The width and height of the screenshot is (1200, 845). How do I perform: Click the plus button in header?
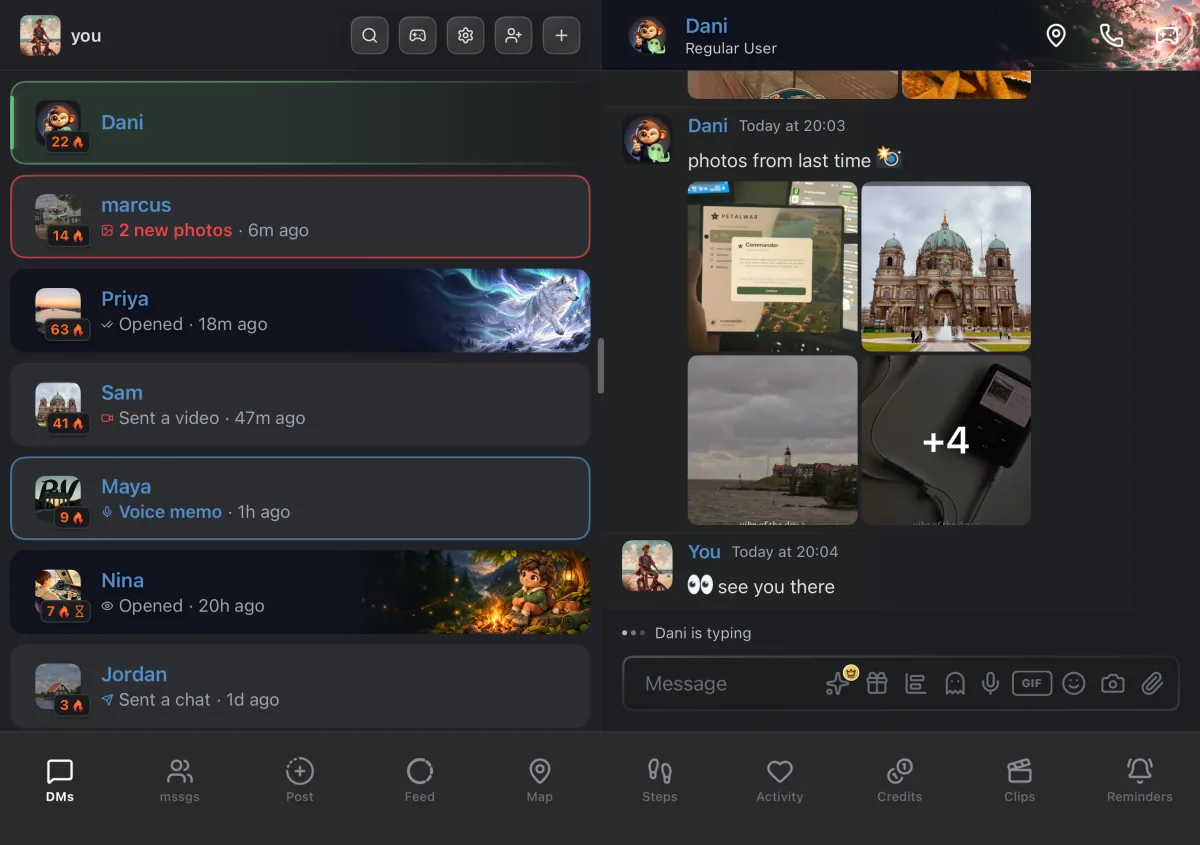tap(562, 36)
